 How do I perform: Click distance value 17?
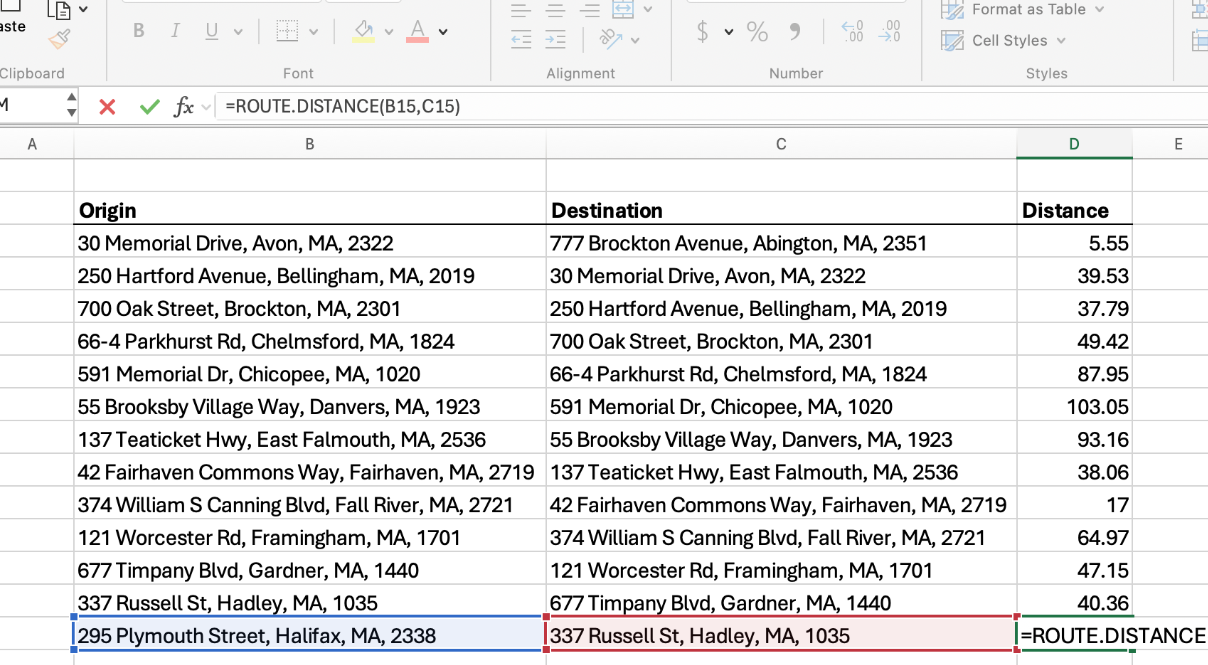coord(1074,505)
